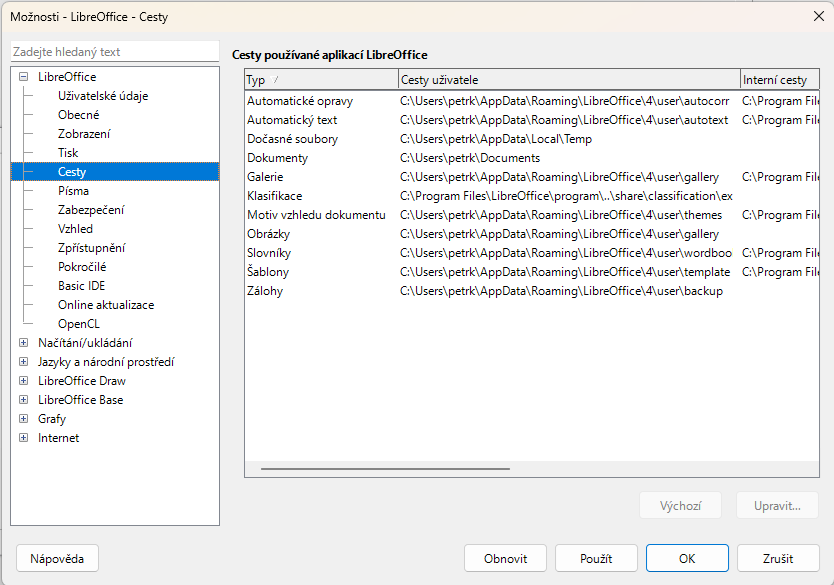The height and width of the screenshot is (585, 834).
Task: Expand the Grafy node
Action: click(x=23, y=419)
